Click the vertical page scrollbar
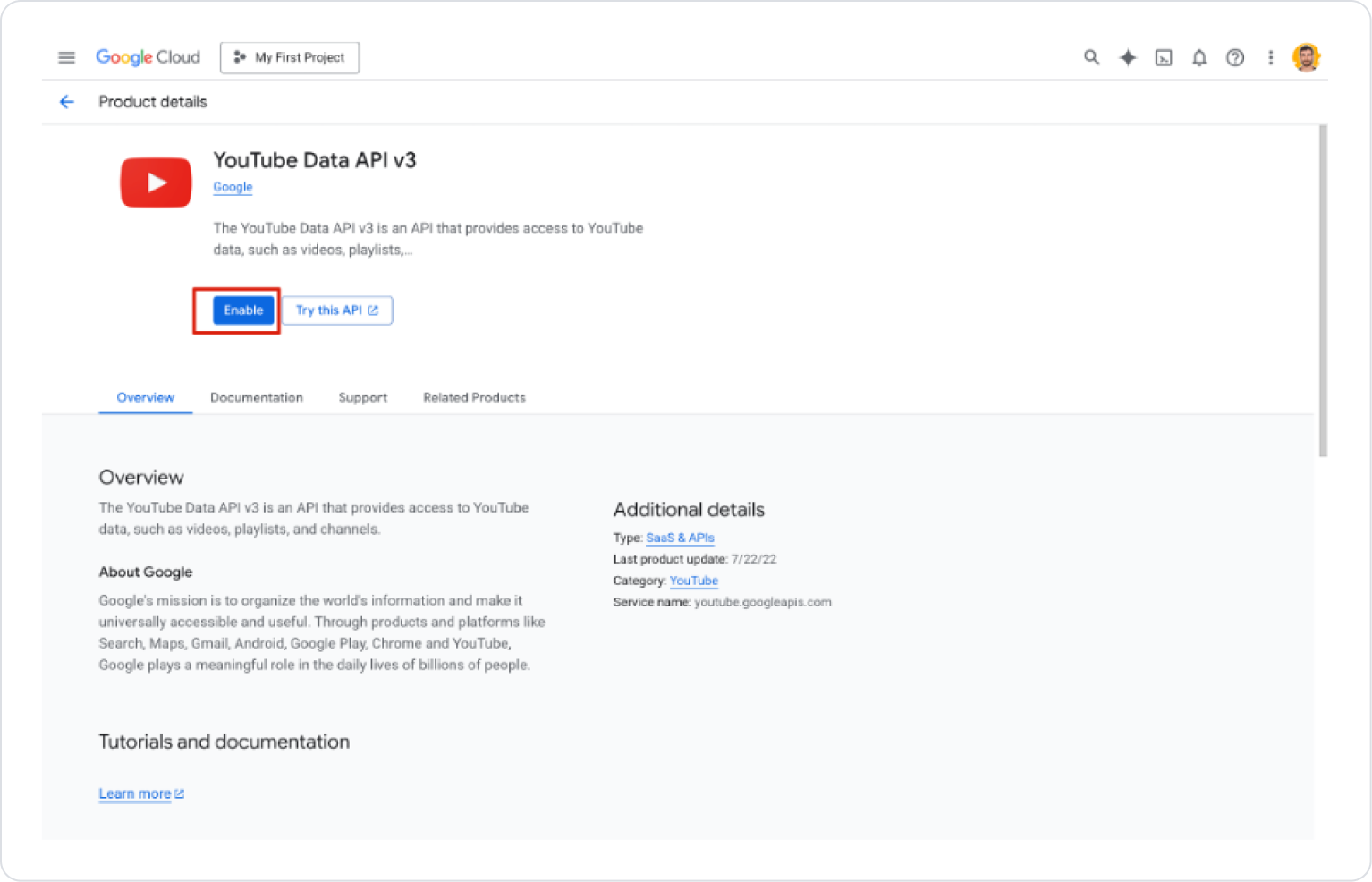Image resolution: width=1372 pixels, height=882 pixels. click(x=1323, y=291)
